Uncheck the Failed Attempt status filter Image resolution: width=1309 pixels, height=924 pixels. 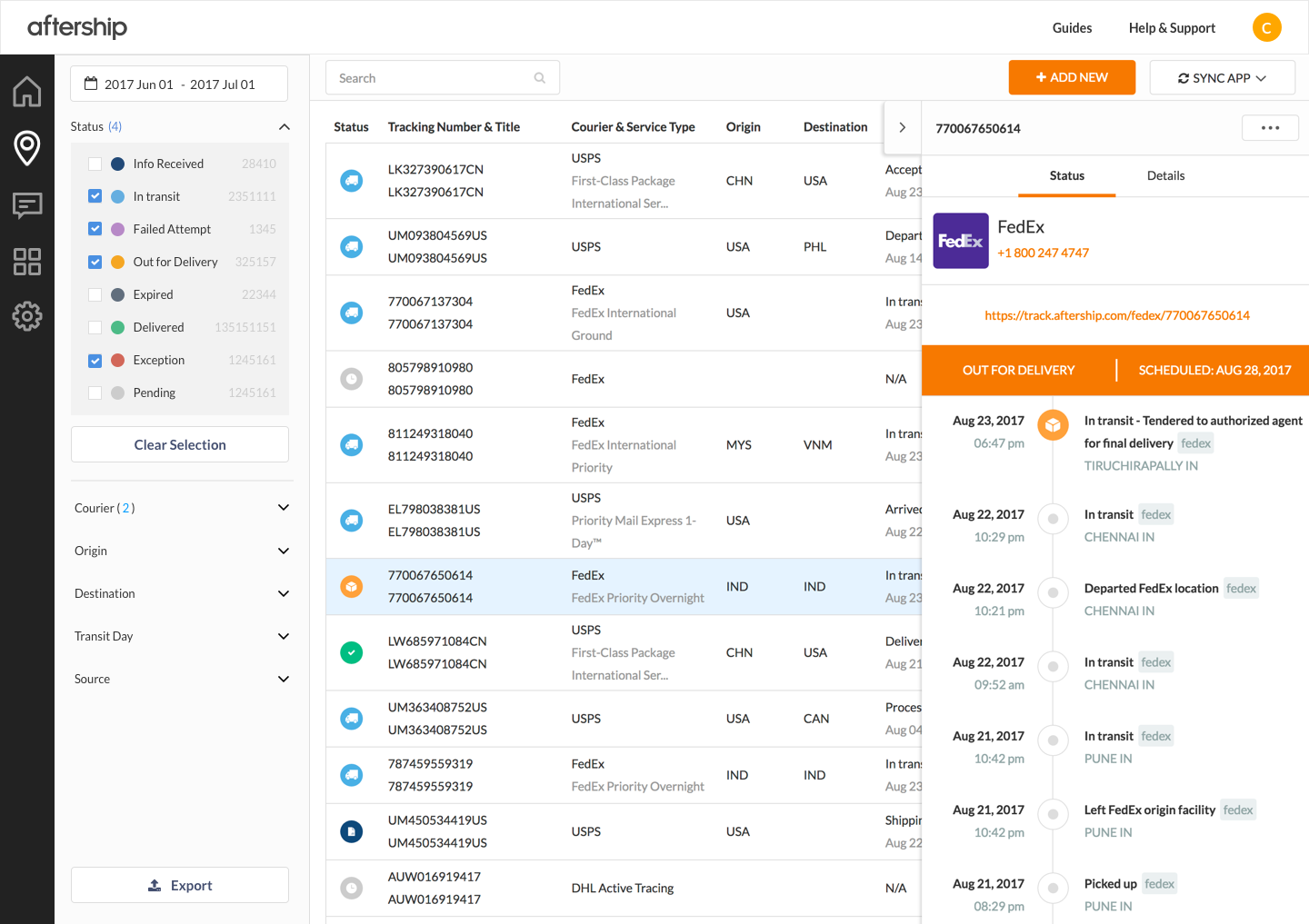(95, 229)
